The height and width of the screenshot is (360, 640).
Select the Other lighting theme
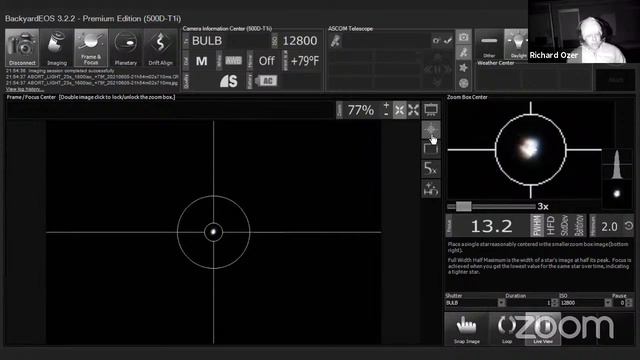489,44
